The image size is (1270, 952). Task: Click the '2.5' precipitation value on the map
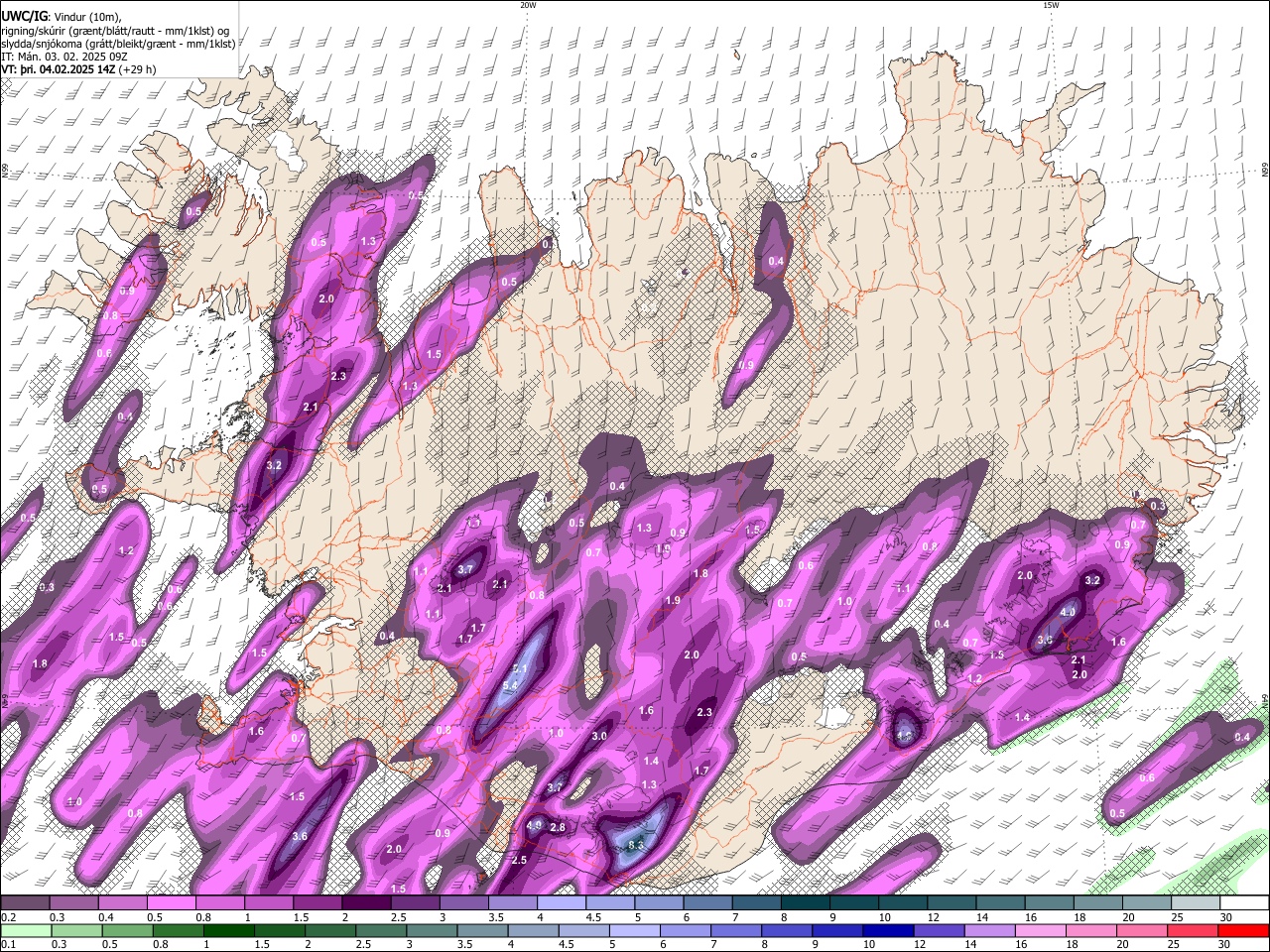pyautogui.click(x=519, y=860)
